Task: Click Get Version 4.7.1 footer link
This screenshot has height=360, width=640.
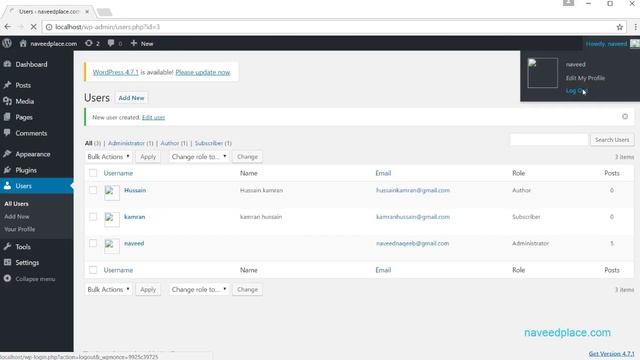Action: point(611,353)
